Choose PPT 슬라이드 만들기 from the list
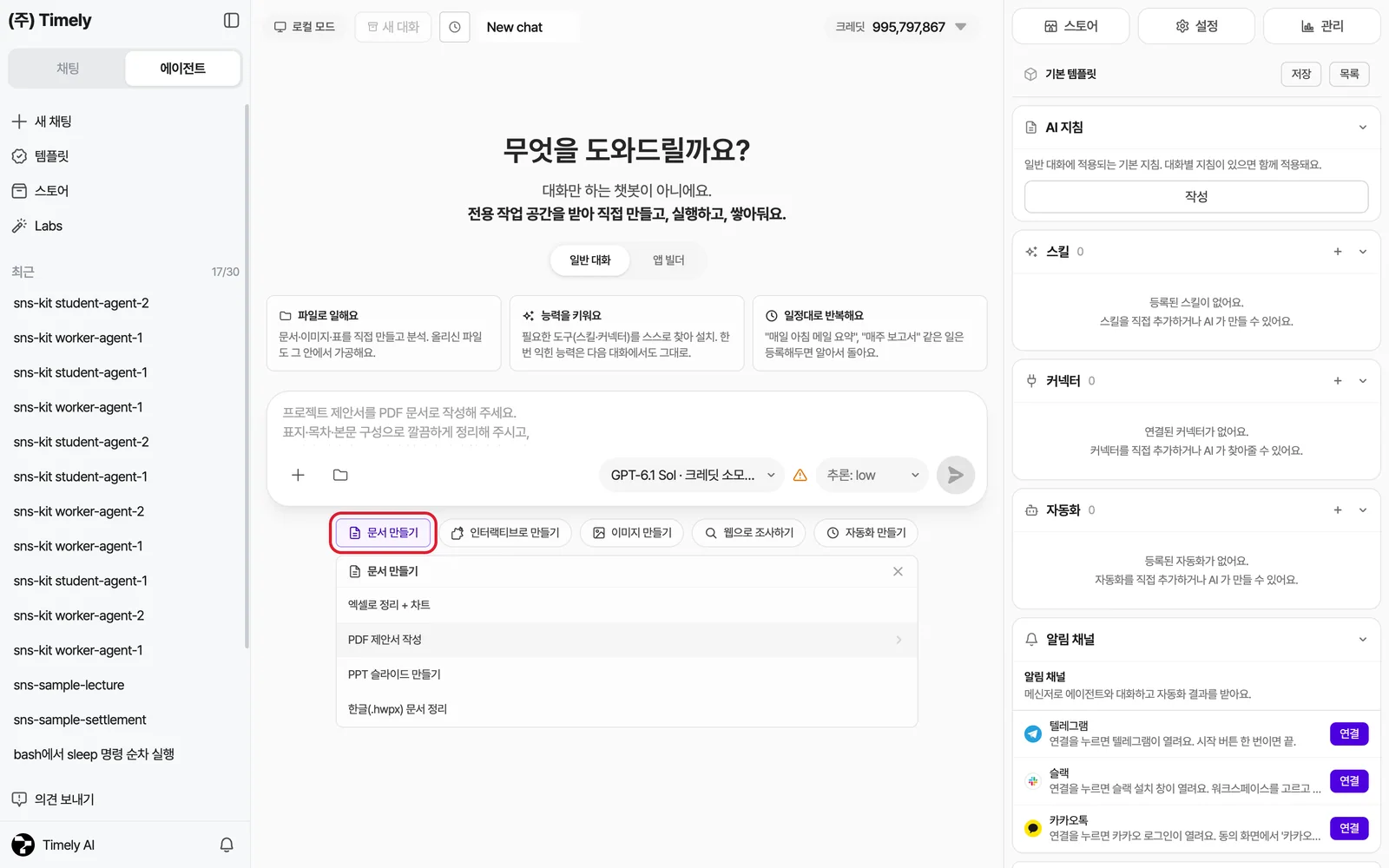Image resolution: width=1389 pixels, height=868 pixels. point(627,674)
